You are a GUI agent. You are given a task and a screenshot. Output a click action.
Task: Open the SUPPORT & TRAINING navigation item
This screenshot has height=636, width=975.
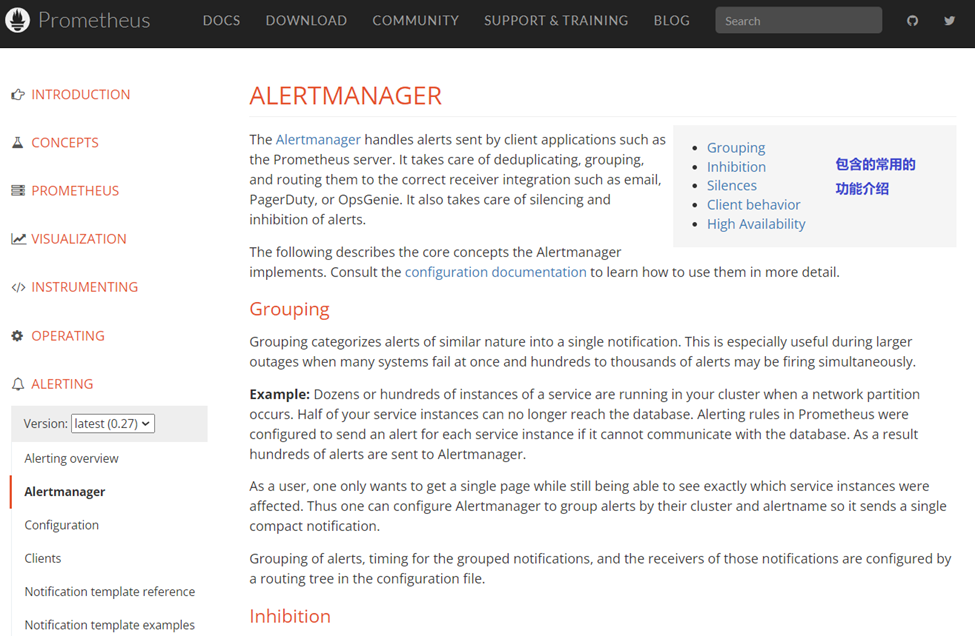click(x=556, y=21)
